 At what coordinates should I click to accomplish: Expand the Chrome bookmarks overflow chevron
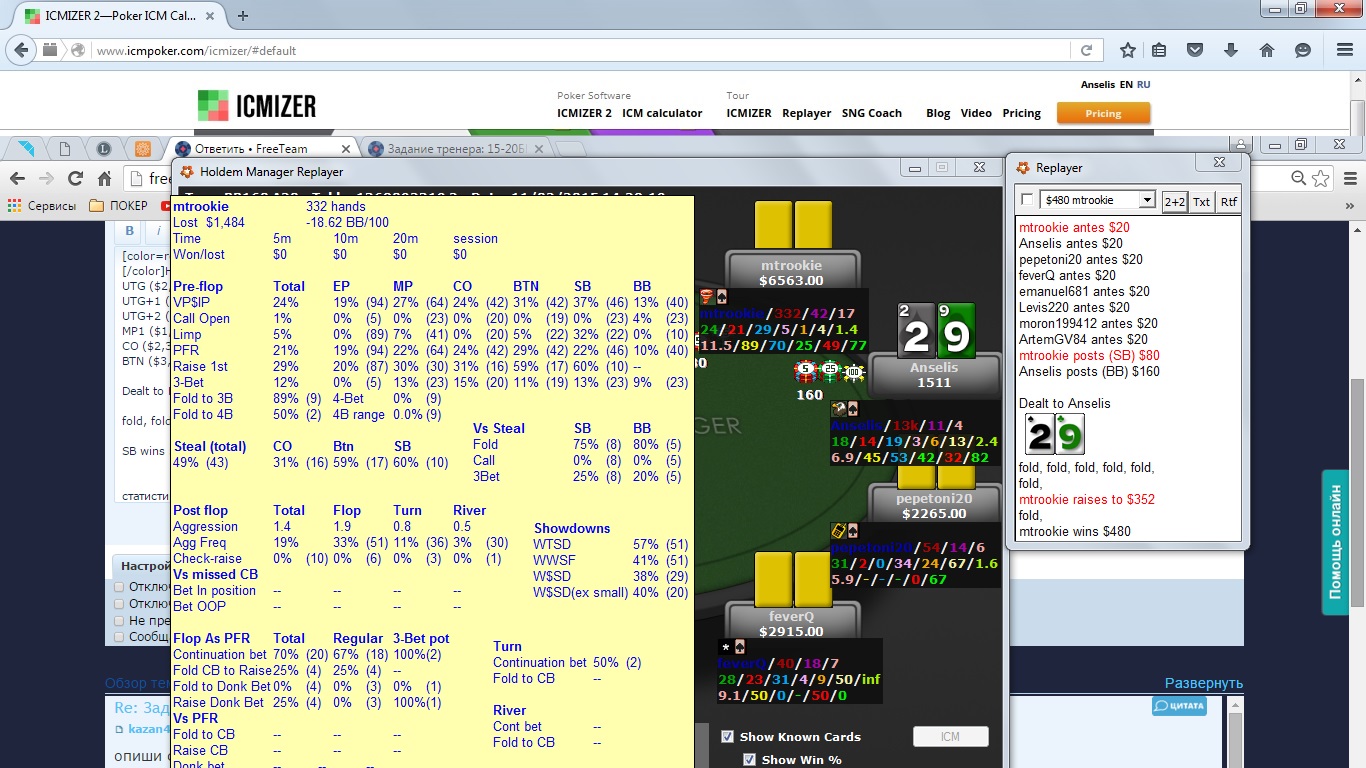pyautogui.click(x=1348, y=206)
